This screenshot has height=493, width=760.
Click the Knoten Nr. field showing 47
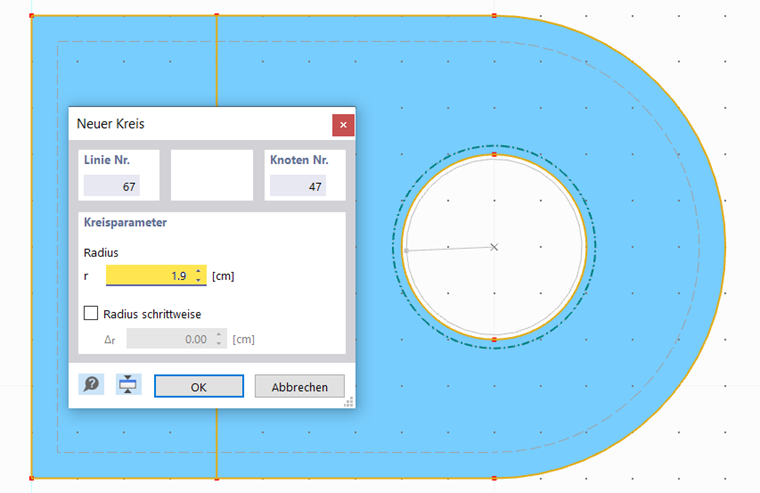298,186
